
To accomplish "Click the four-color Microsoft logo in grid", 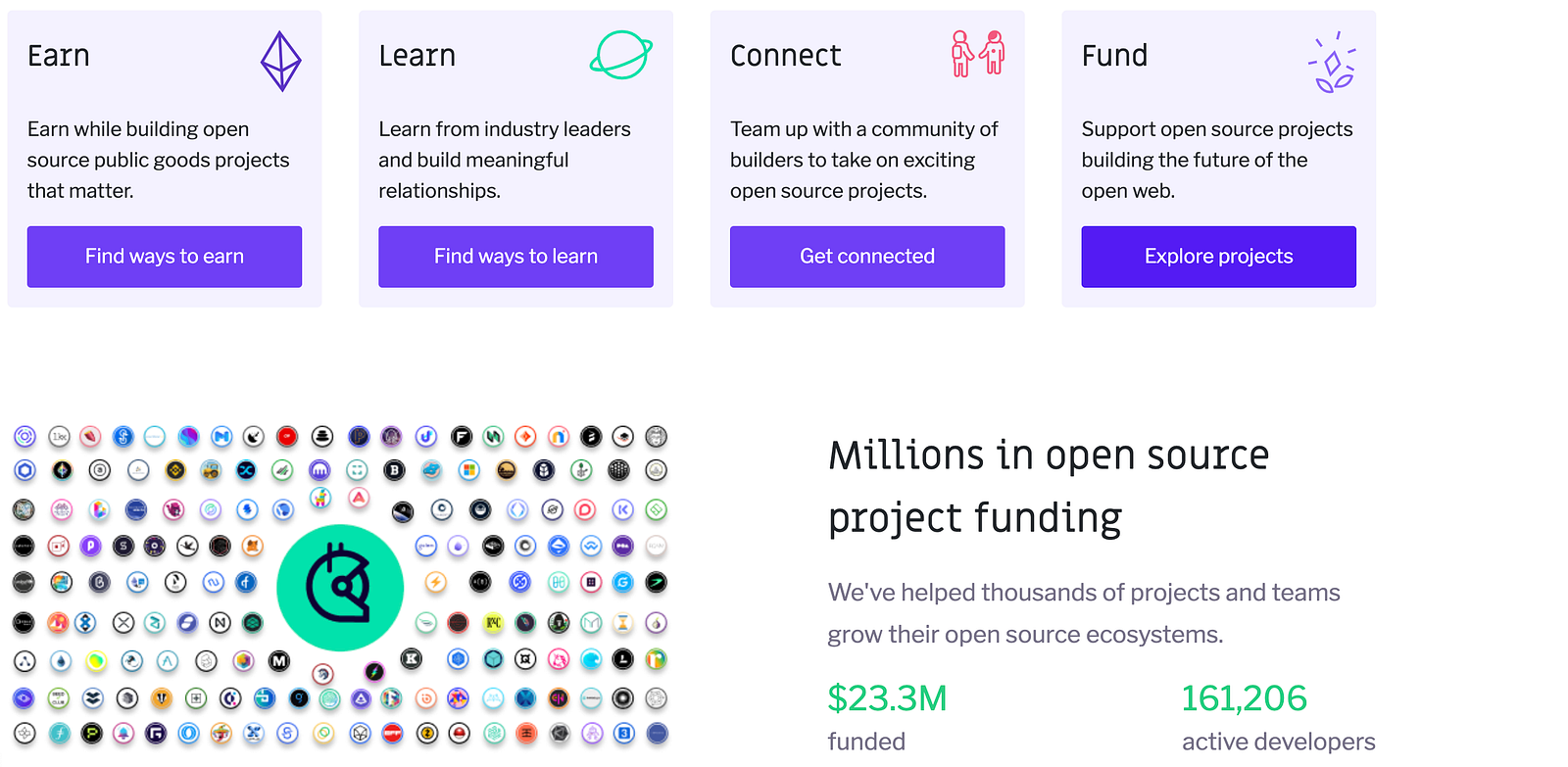I will point(469,470).
